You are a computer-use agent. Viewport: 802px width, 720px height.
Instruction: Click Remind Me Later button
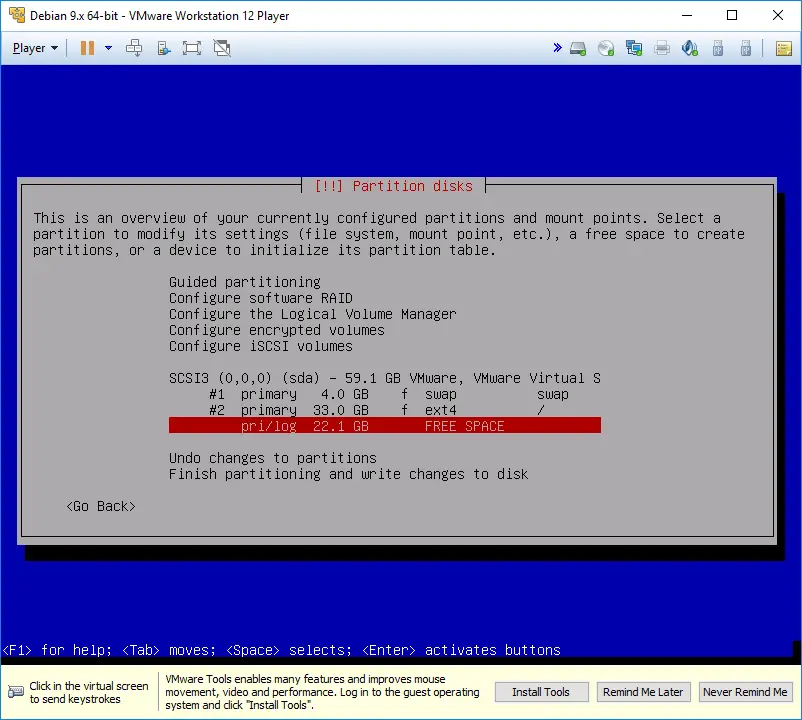pyautogui.click(x=643, y=692)
